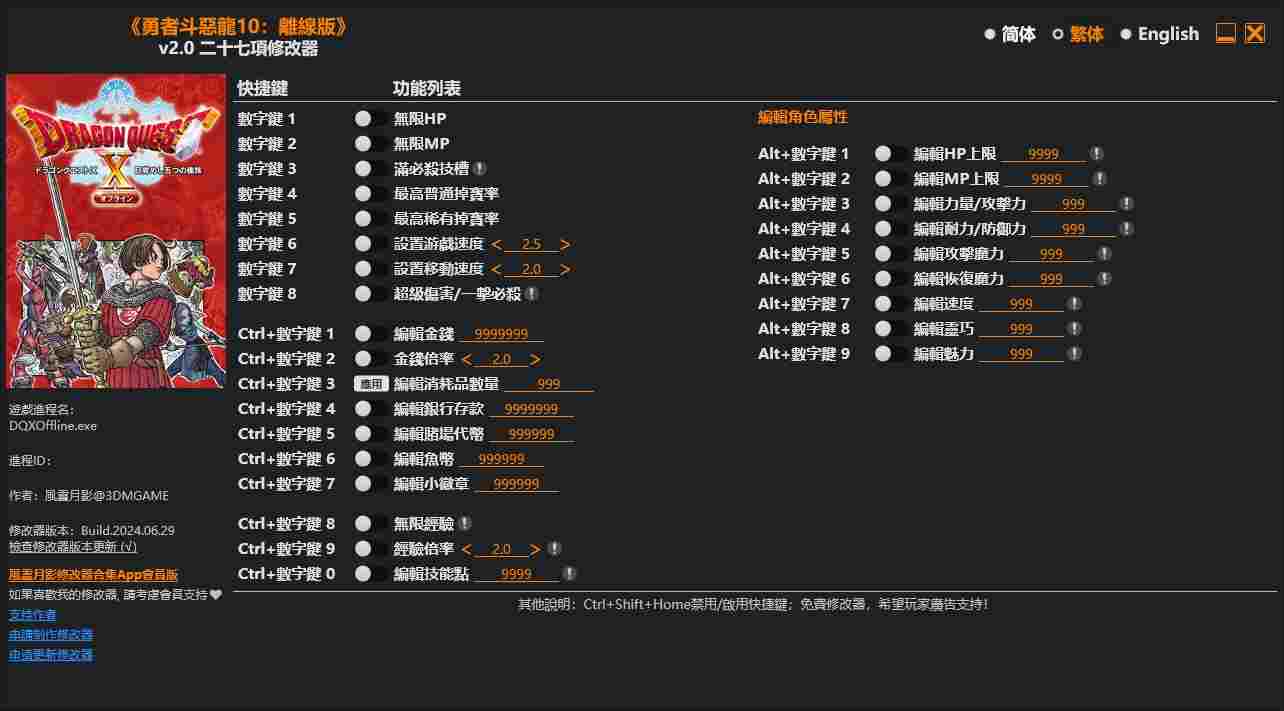The image size is (1284, 711).
Task: Click the info icon next to 滿必殺技槽
Action: click(480, 169)
